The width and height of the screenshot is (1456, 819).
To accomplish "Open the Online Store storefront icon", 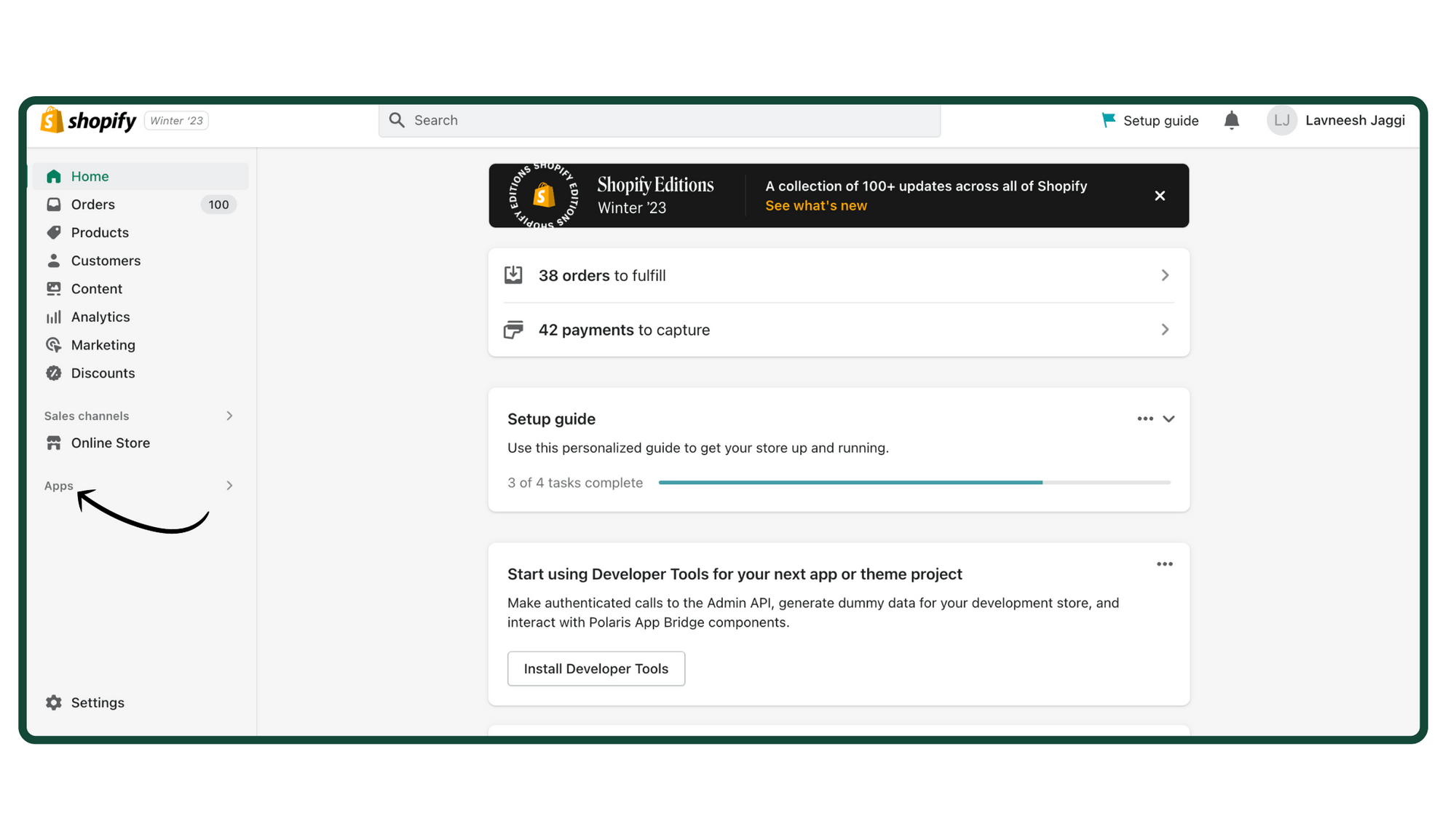I will (54, 443).
